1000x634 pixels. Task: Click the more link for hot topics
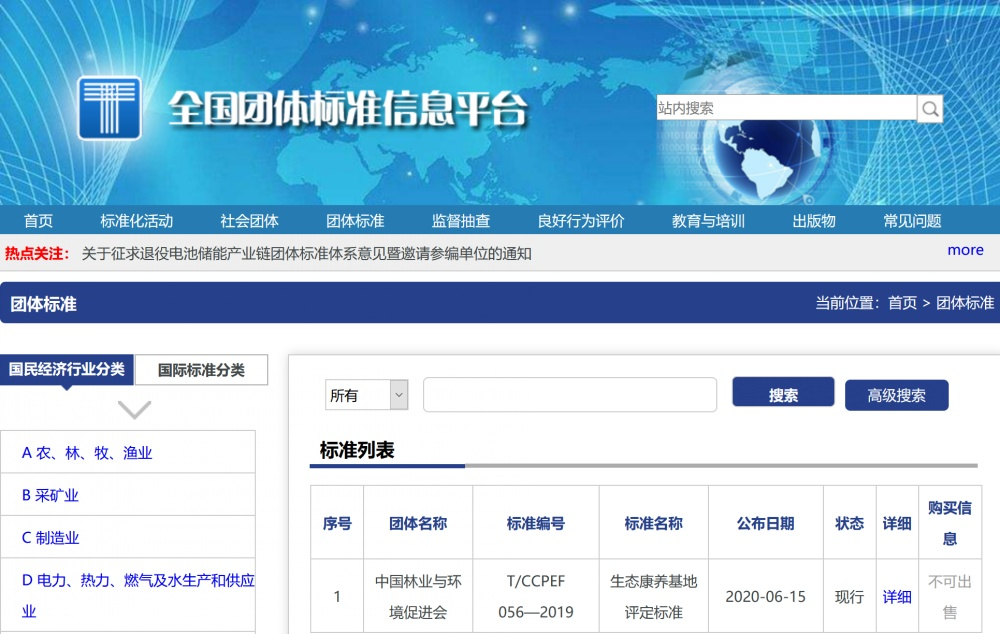tap(965, 250)
